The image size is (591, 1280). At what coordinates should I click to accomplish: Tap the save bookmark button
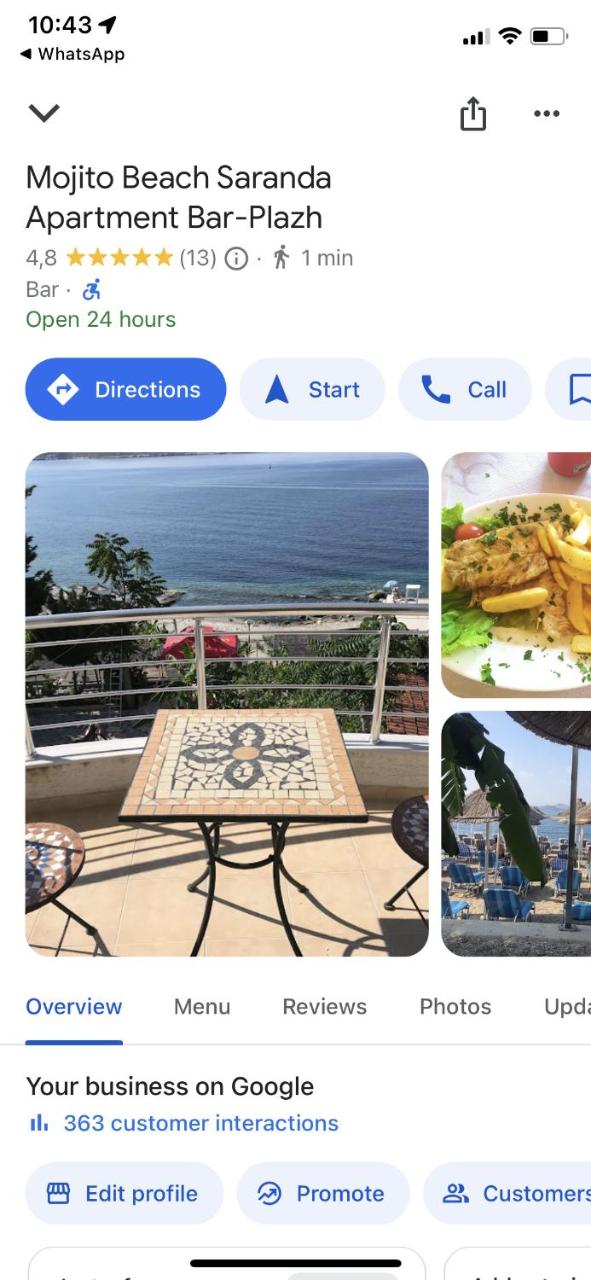coord(570,389)
